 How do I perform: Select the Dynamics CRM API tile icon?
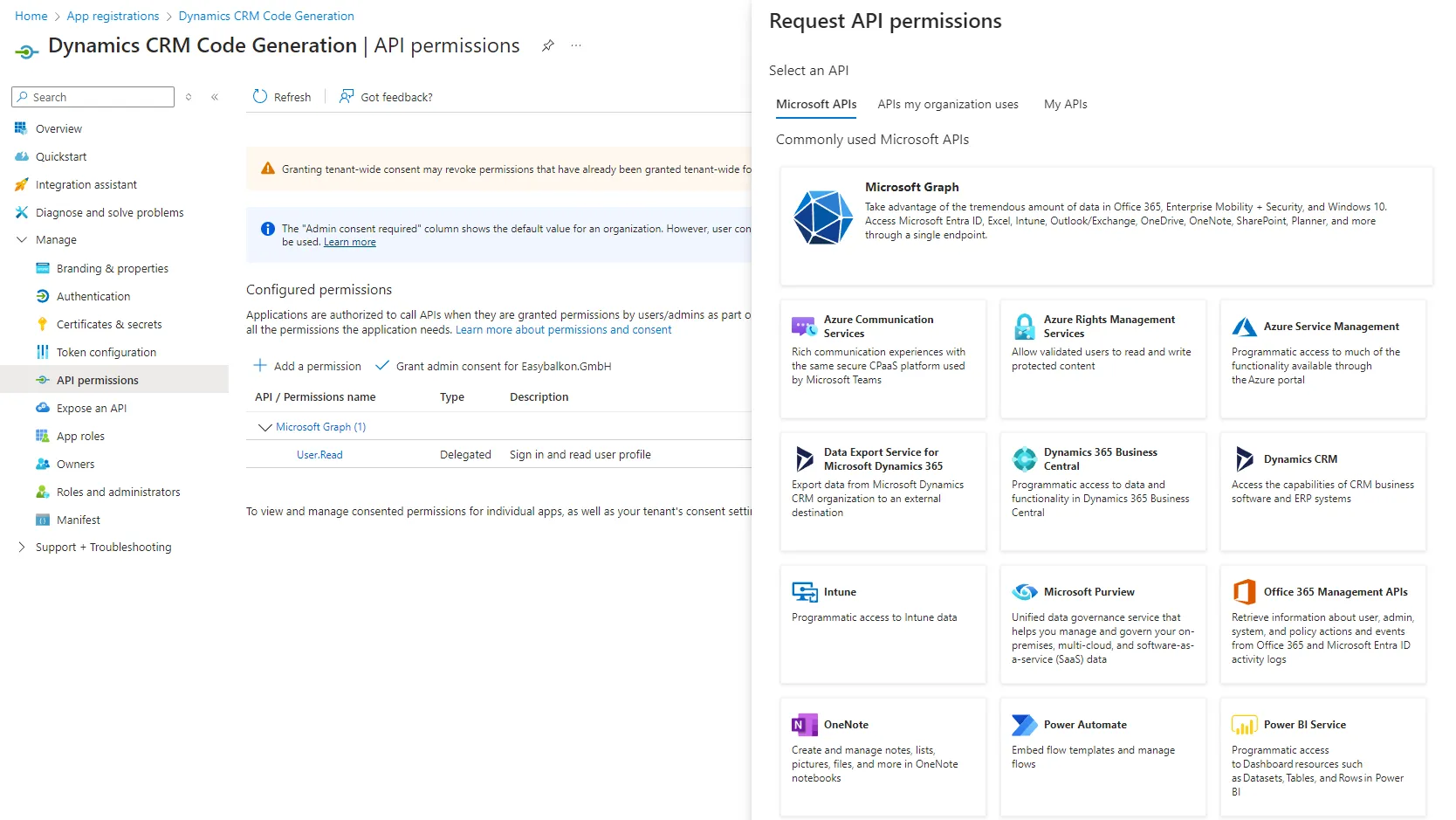pos(1245,458)
